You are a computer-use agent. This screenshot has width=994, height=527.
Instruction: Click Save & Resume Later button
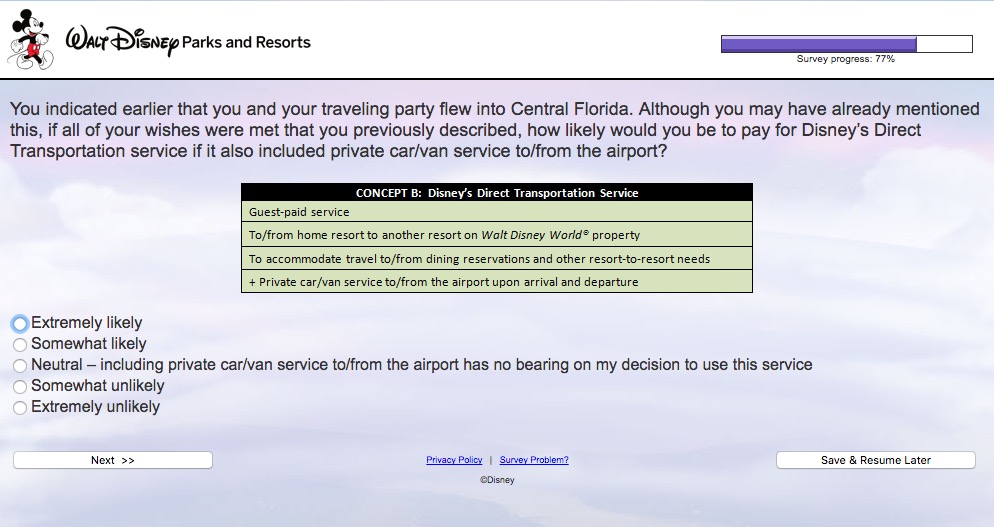click(875, 460)
